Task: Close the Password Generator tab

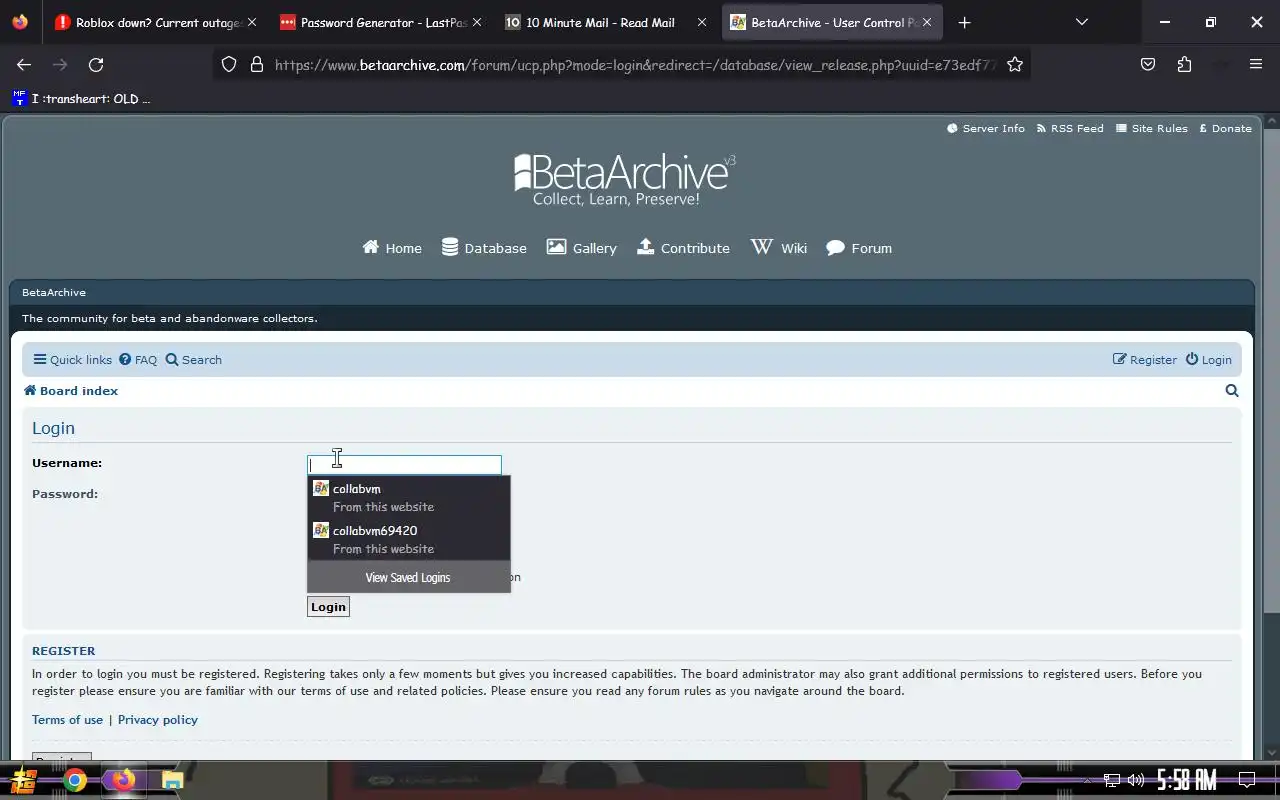Action: click(477, 22)
